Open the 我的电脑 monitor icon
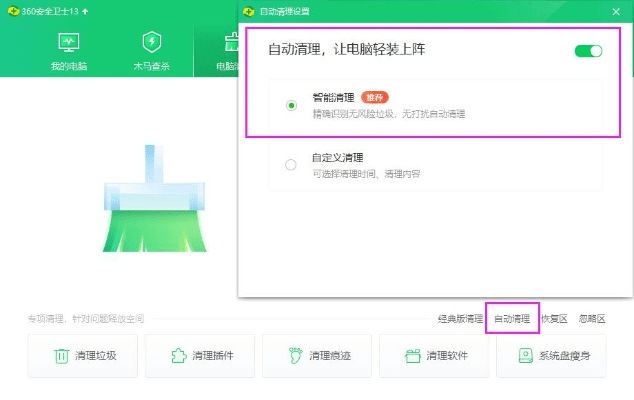 coord(69,42)
